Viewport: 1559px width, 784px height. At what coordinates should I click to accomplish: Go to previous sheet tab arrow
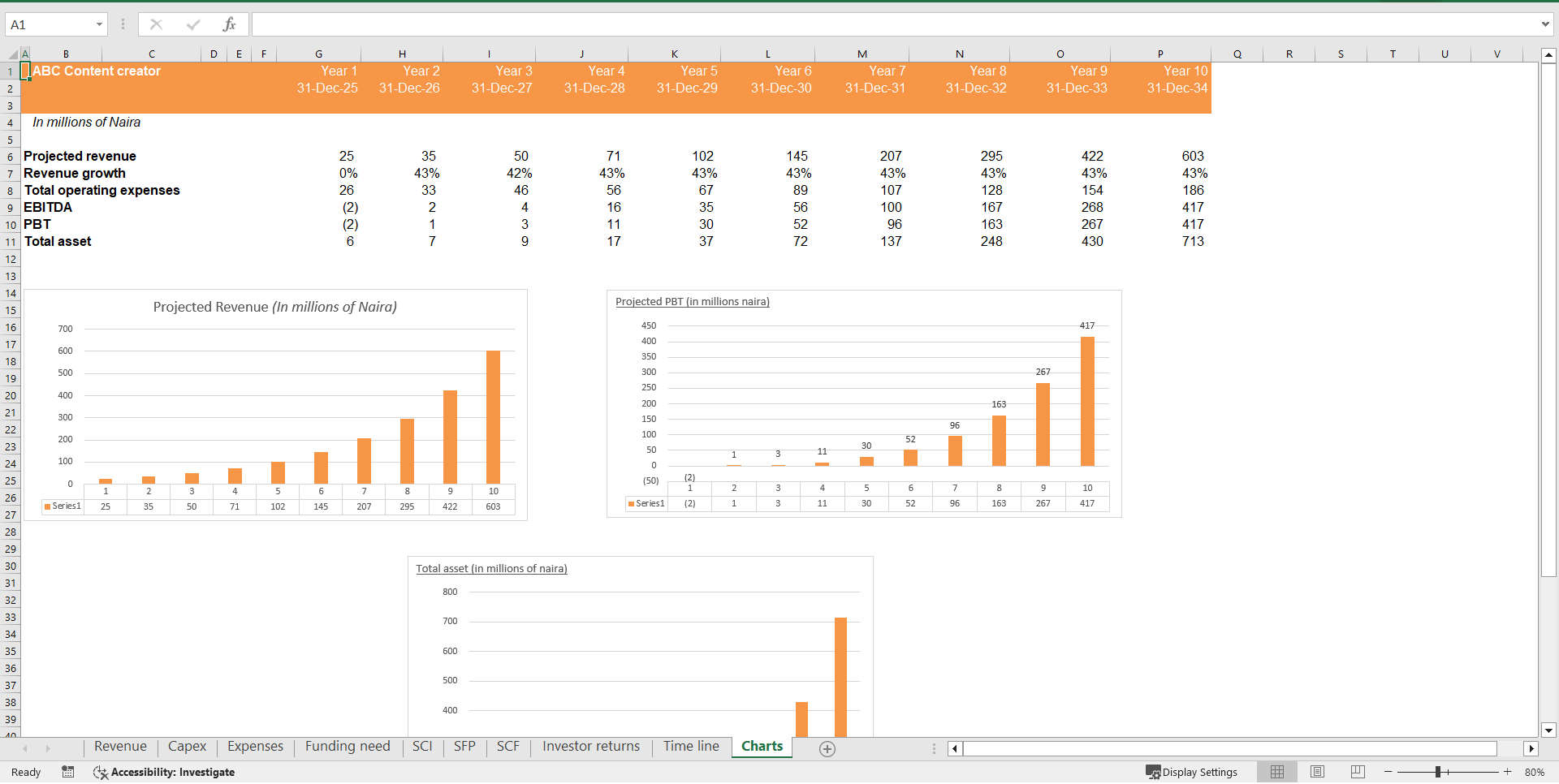pyautogui.click(x=25, y=748)
